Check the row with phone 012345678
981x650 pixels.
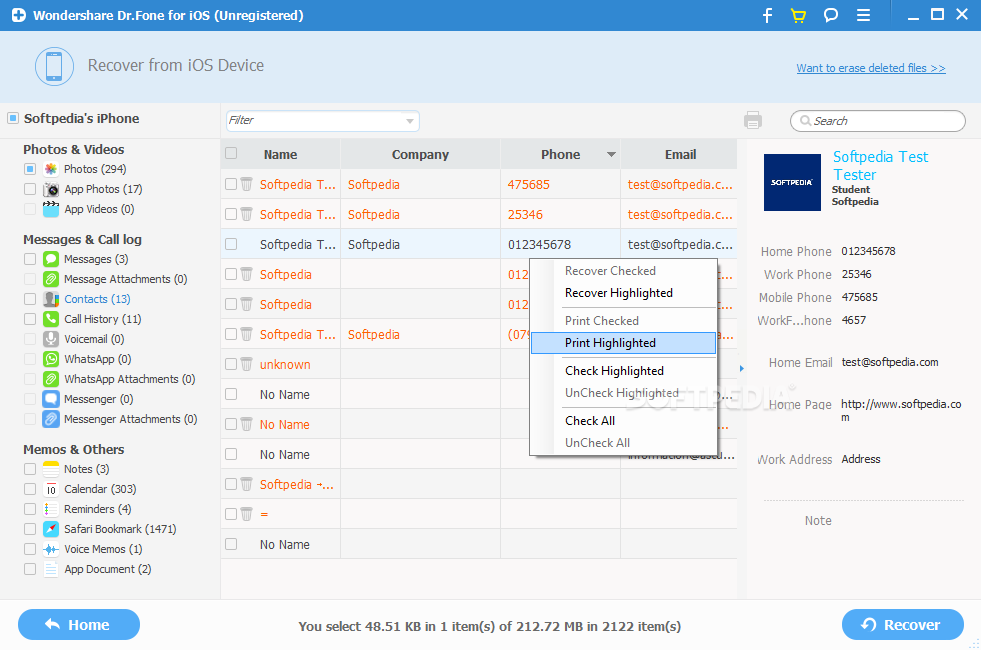231,244
